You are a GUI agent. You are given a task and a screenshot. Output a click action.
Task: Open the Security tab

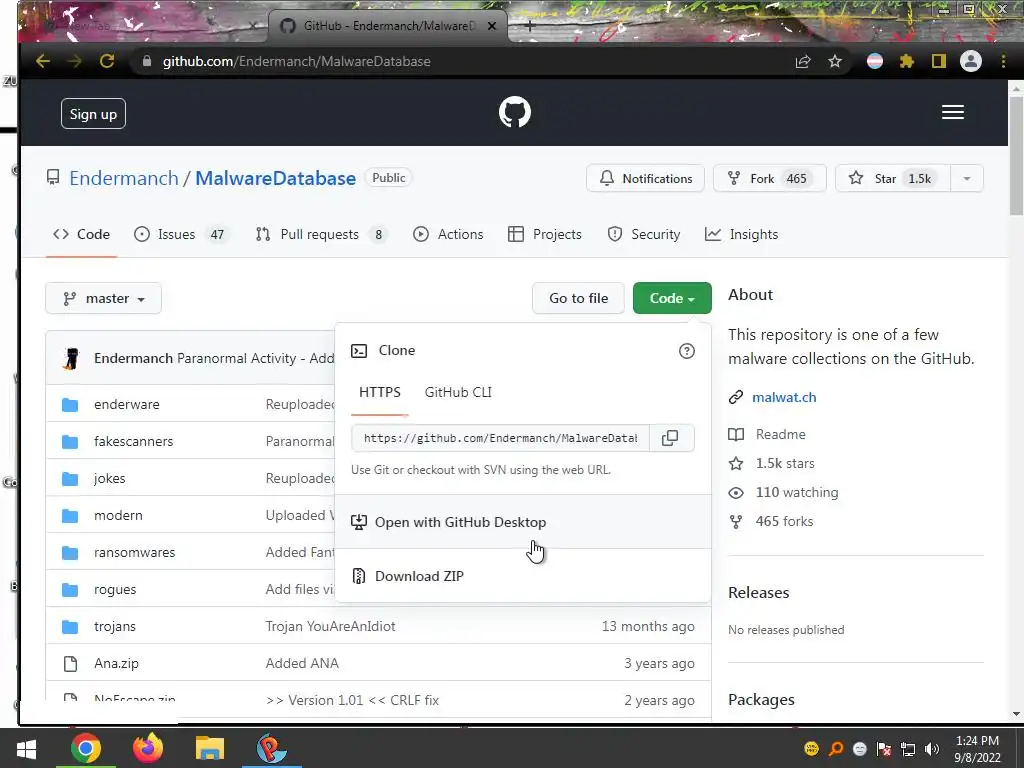(x=644, y=234)
